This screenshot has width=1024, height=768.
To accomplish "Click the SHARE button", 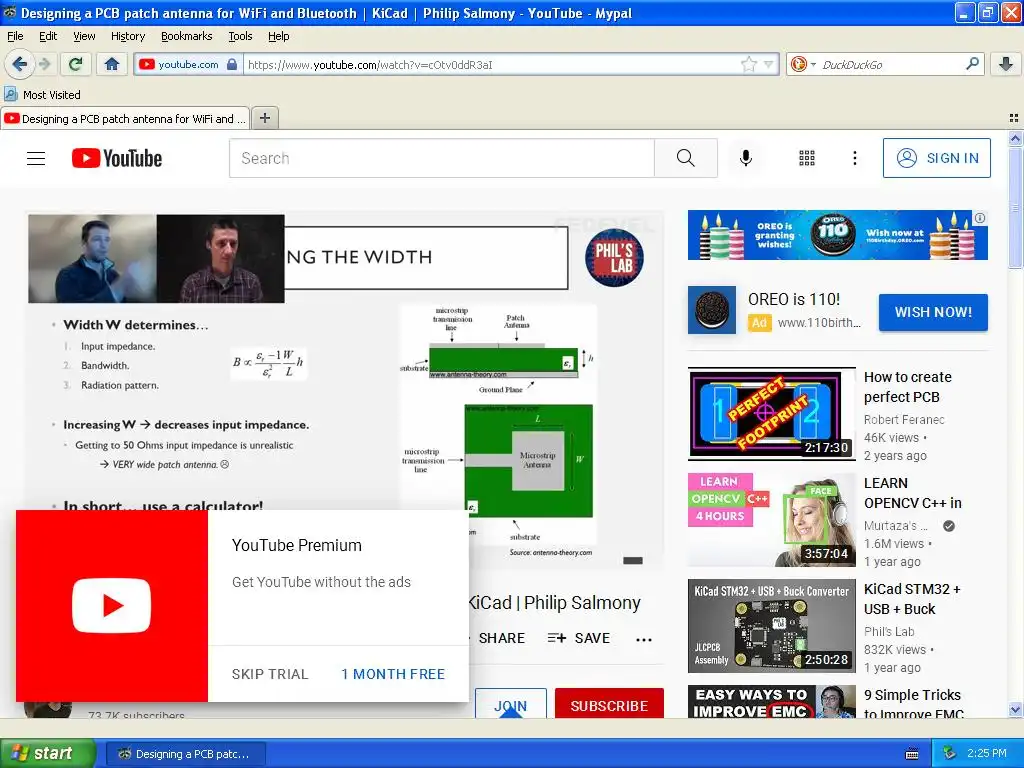I will tap(501, 638).
